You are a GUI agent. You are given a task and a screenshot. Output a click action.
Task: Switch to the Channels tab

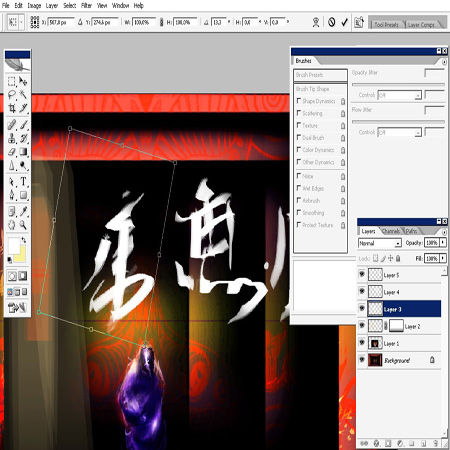[390, 231]
